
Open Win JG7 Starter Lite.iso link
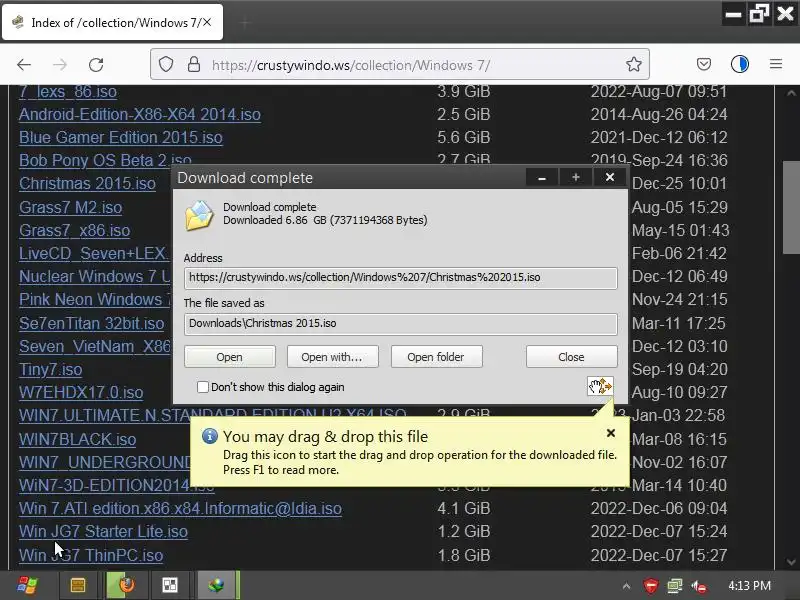103,531
